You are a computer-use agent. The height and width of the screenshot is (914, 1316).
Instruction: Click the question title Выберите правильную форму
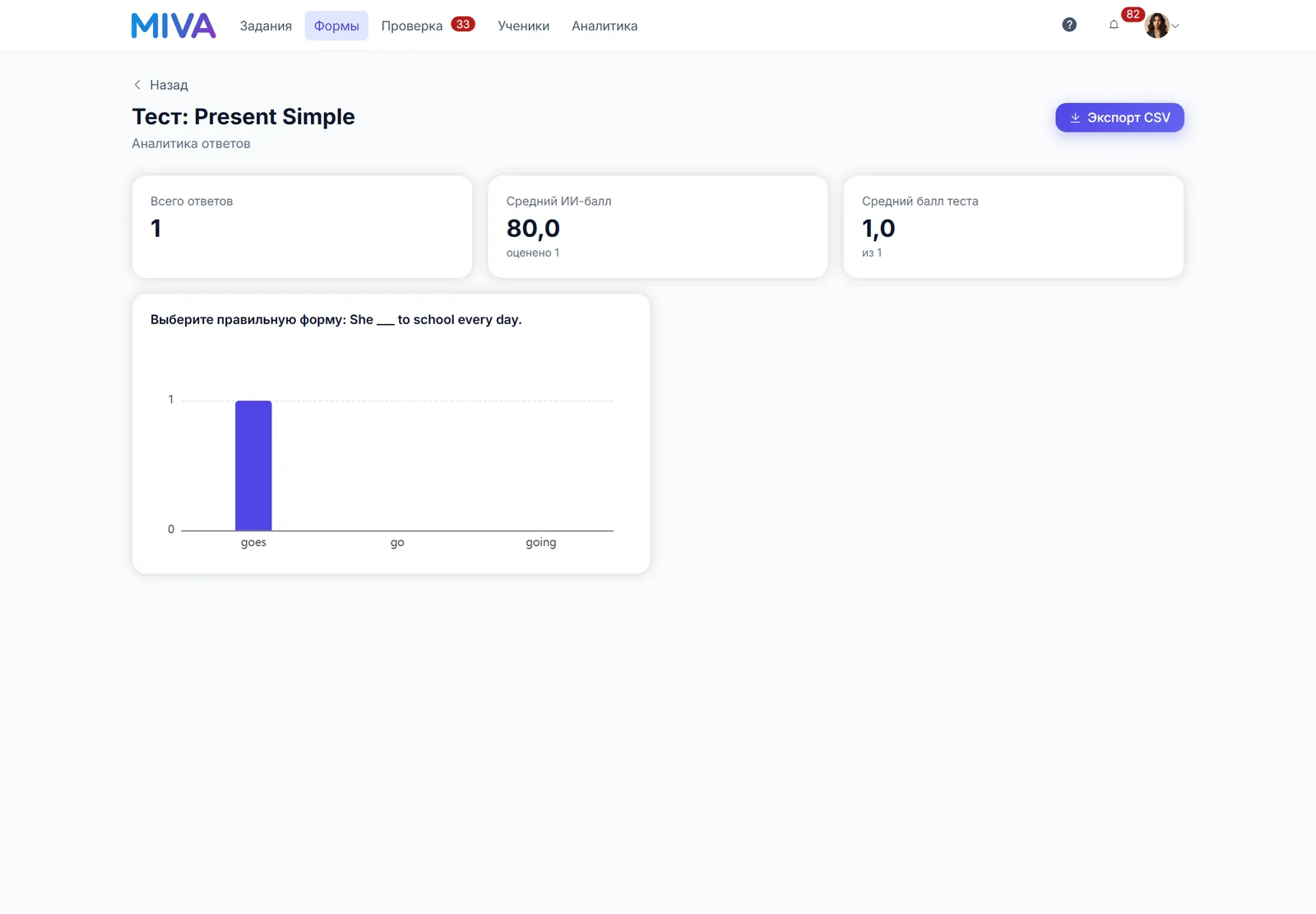click(336, 319)
